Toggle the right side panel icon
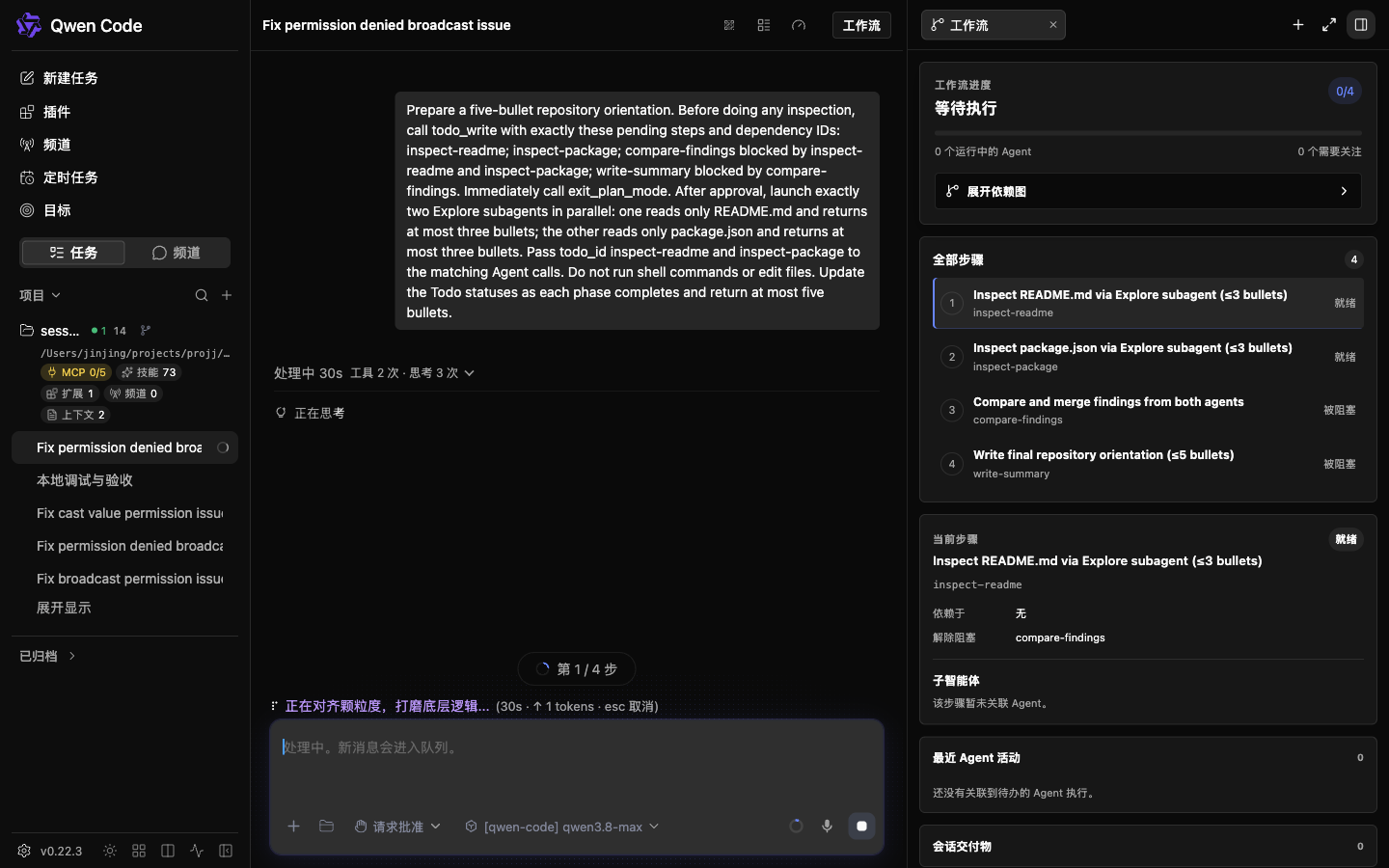Viewport: 1389px width, 868px height. [1361, 25]
